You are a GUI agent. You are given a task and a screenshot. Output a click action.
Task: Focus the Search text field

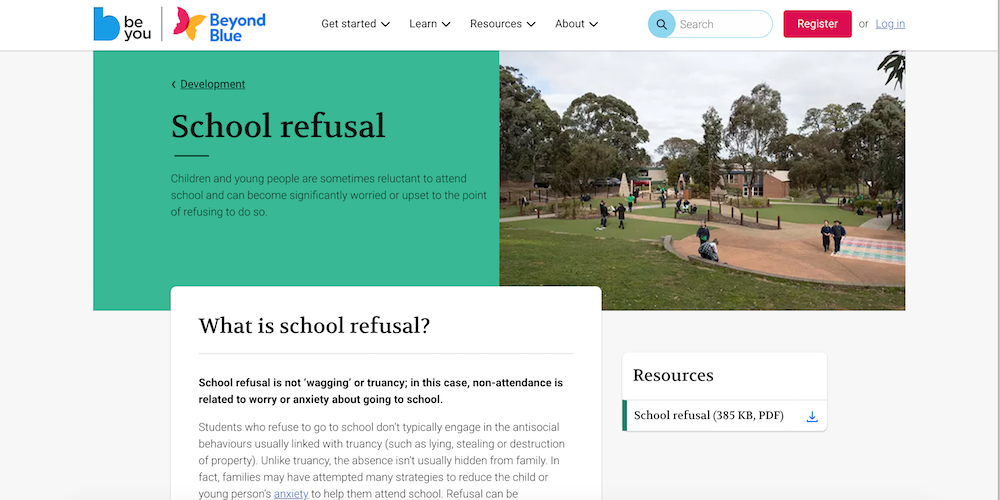pos(720,24)
